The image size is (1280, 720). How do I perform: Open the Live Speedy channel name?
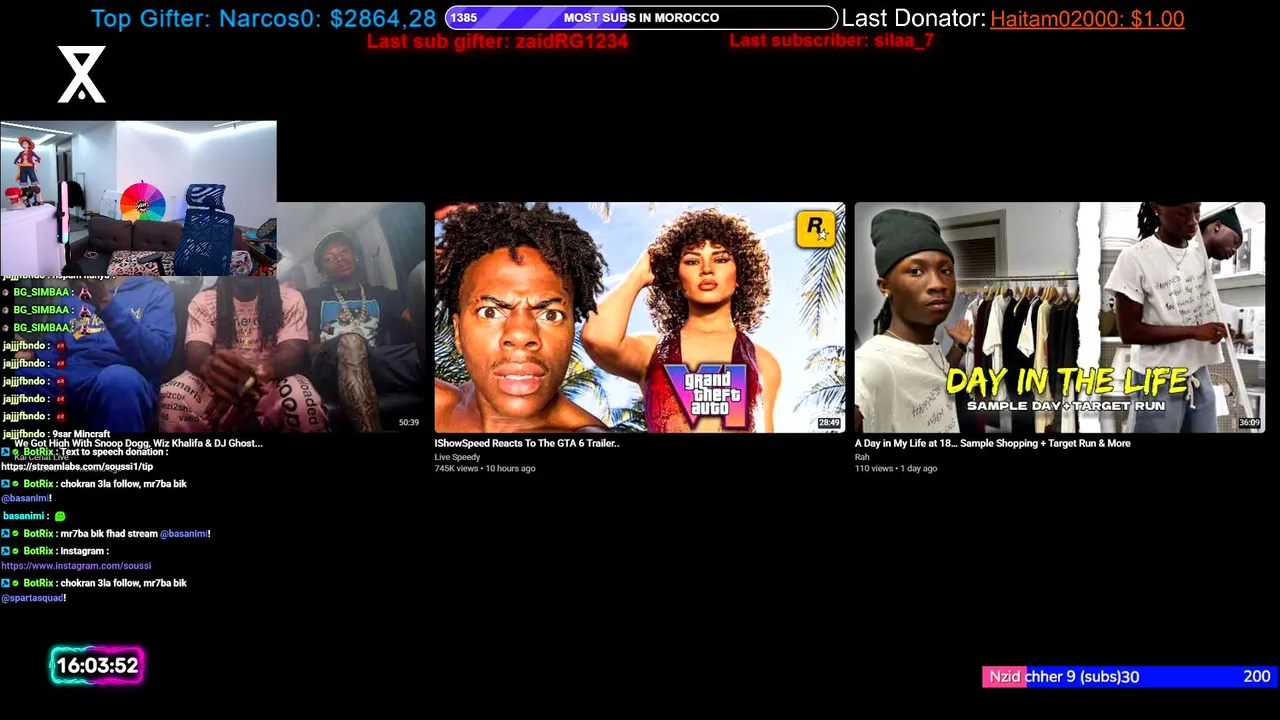457,457
